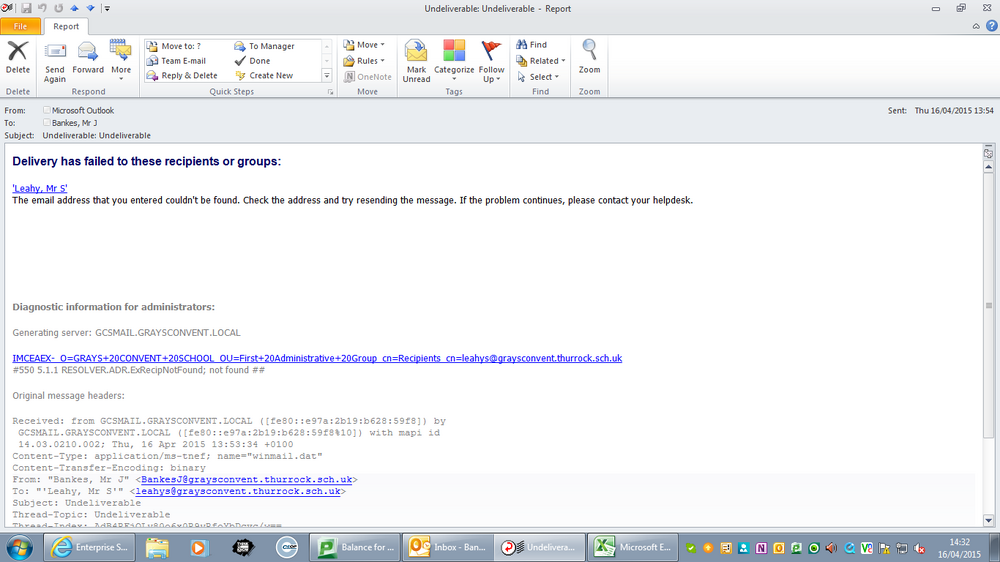1000x562 pixels.
Task: Customize the Quick Access Toolbar dropdown
Action: click(107, 8)
